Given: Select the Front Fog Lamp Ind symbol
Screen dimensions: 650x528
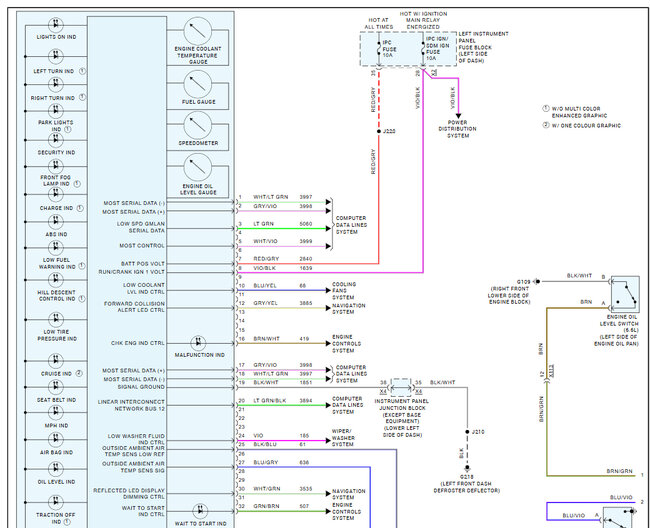Looking at the screenshot, I should pyautogui.click(x=56, y=167).
